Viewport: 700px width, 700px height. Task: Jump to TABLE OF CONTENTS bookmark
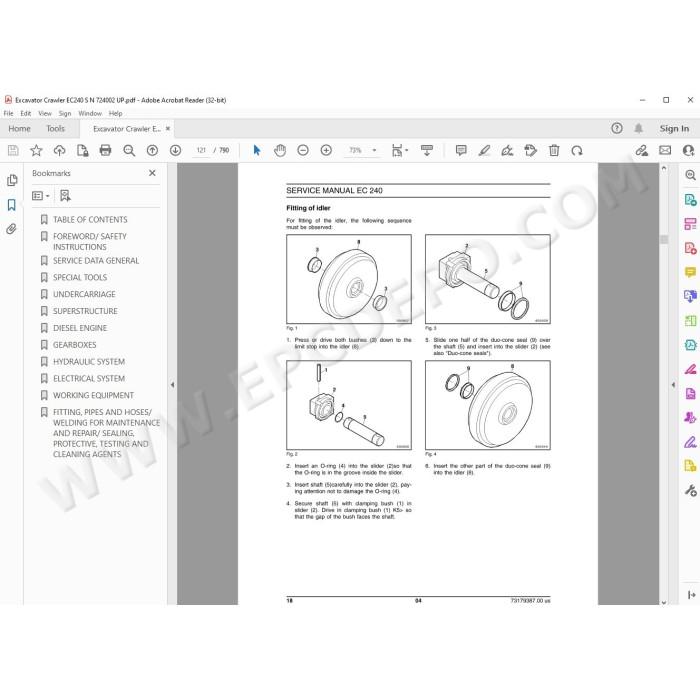(90, 220)
